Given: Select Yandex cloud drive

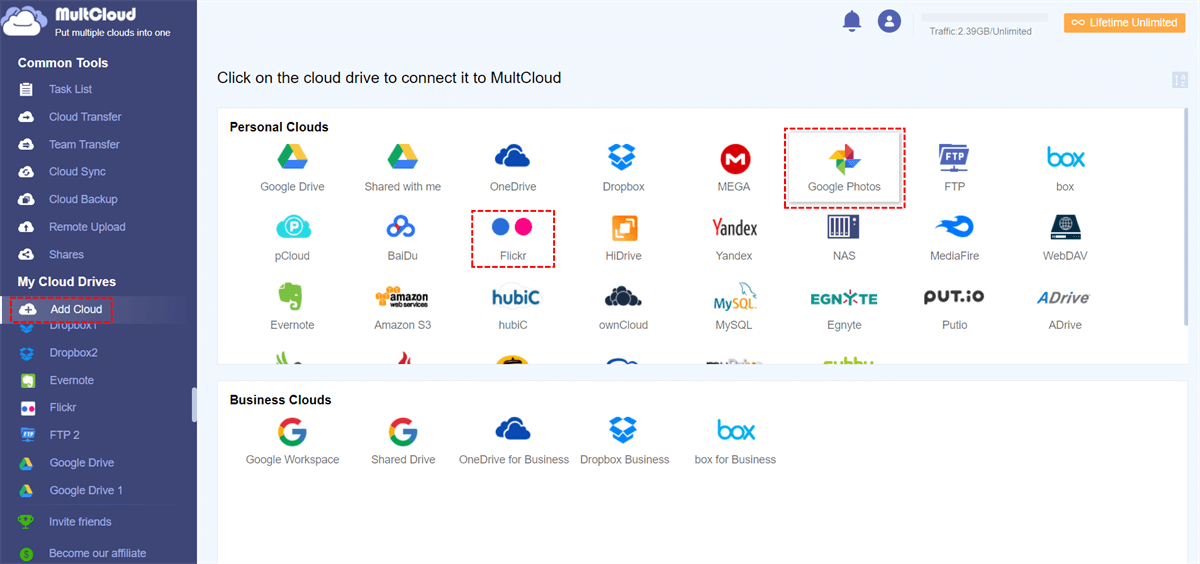Looking at the screenshot, I should point(734,237).
